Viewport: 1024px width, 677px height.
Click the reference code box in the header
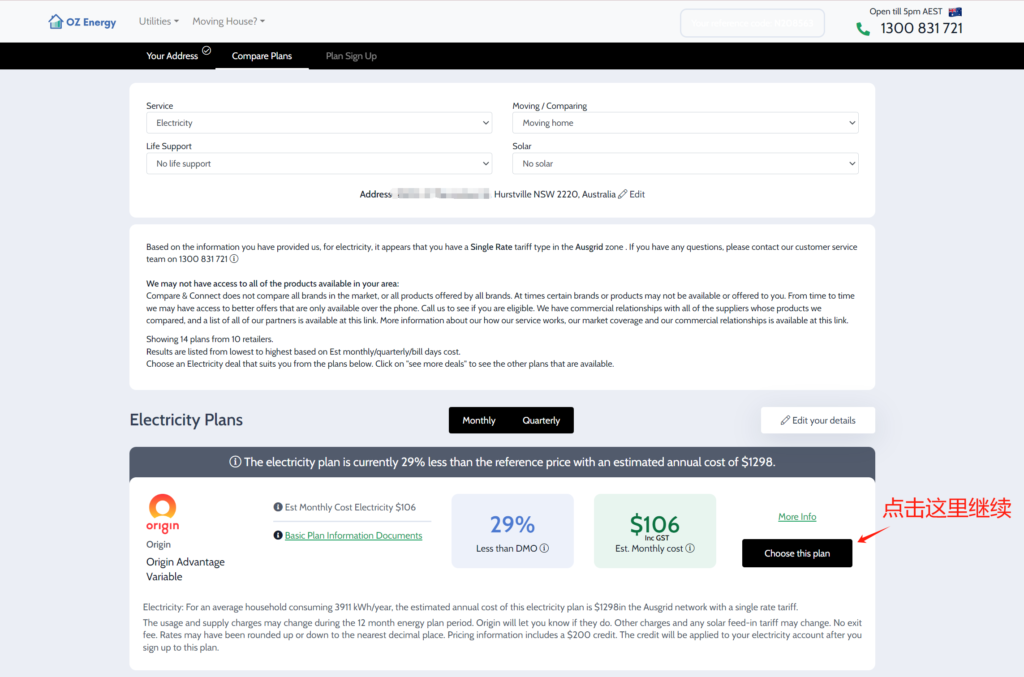[752, 23]
